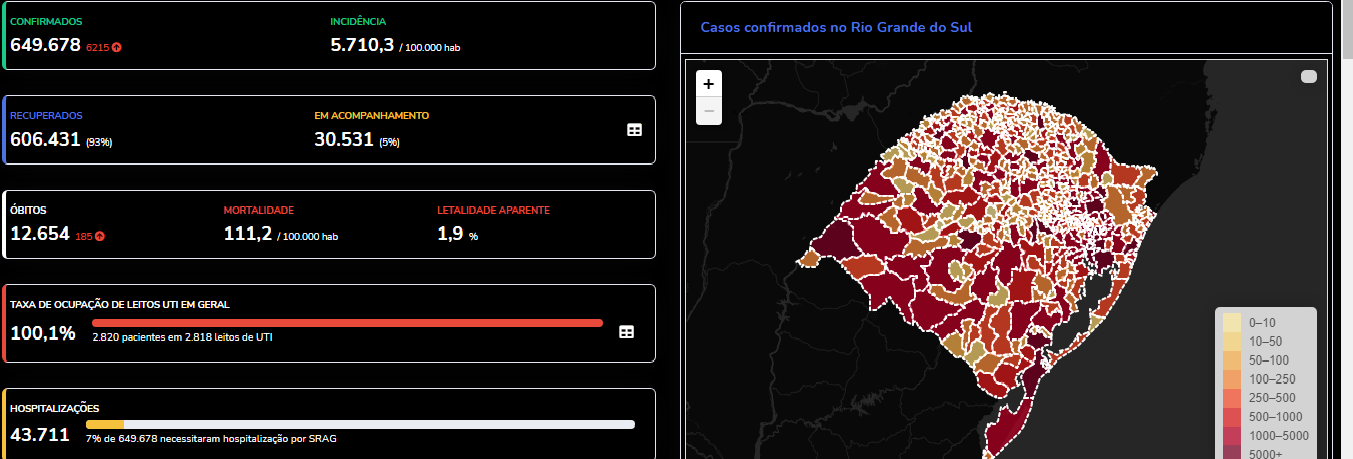The height and width of the screenshot is (459, 1353).
Task: Click the 500–1000 legend color swatch
Action: [x=1232, y=417]
